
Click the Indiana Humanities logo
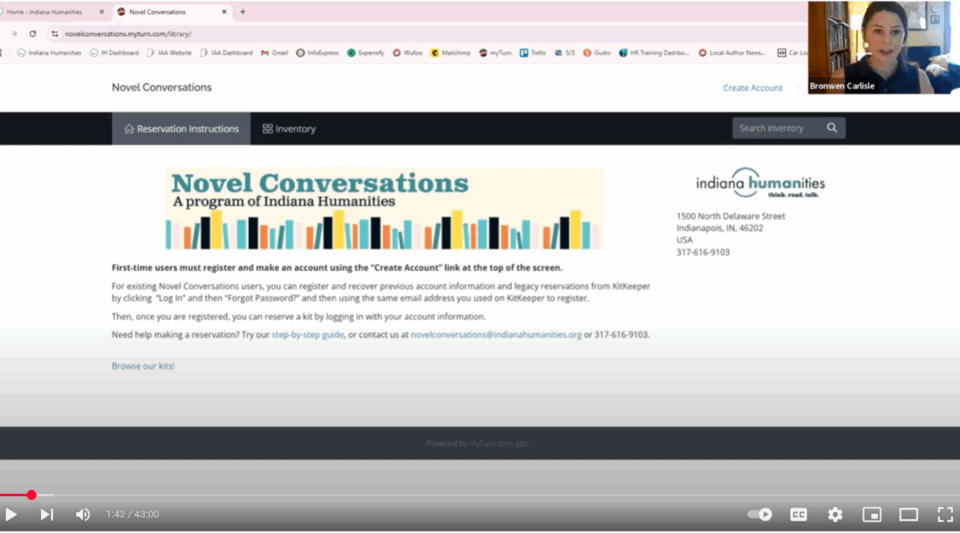(760, 182)
